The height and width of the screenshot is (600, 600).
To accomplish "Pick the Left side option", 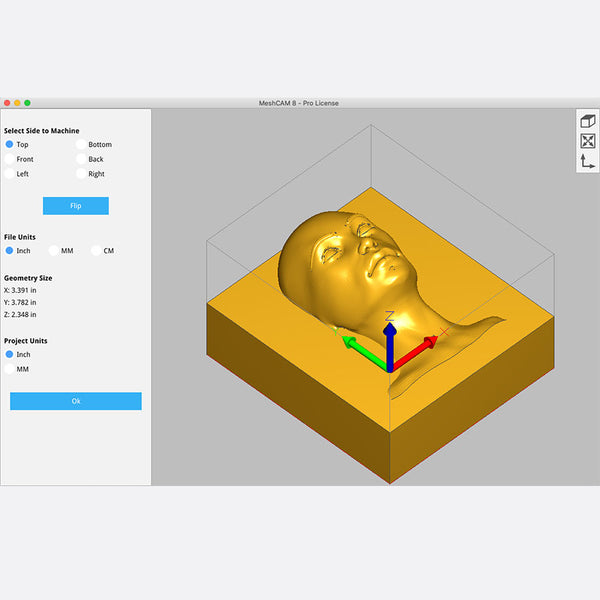I will (9, 174).
